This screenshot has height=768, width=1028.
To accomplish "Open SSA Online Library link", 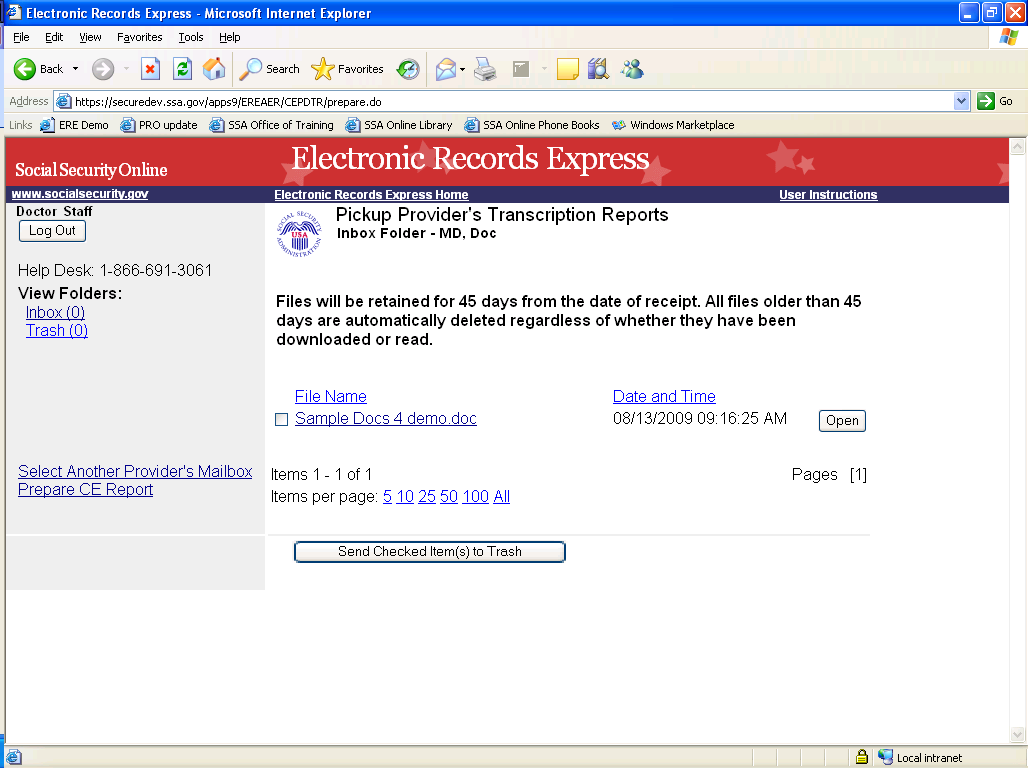I will [399, 125].
